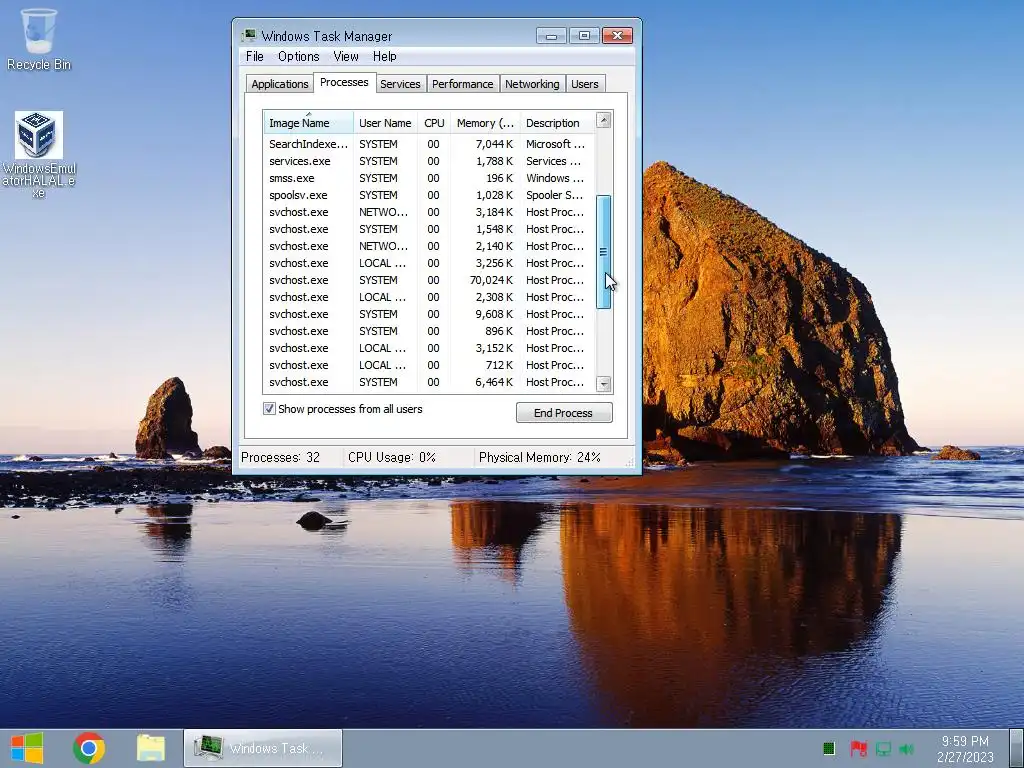Image resolution: width=1024 pixels, height=768 pixels.
Task: Click the process list scroll up arrow
Action: click(603, 120)
